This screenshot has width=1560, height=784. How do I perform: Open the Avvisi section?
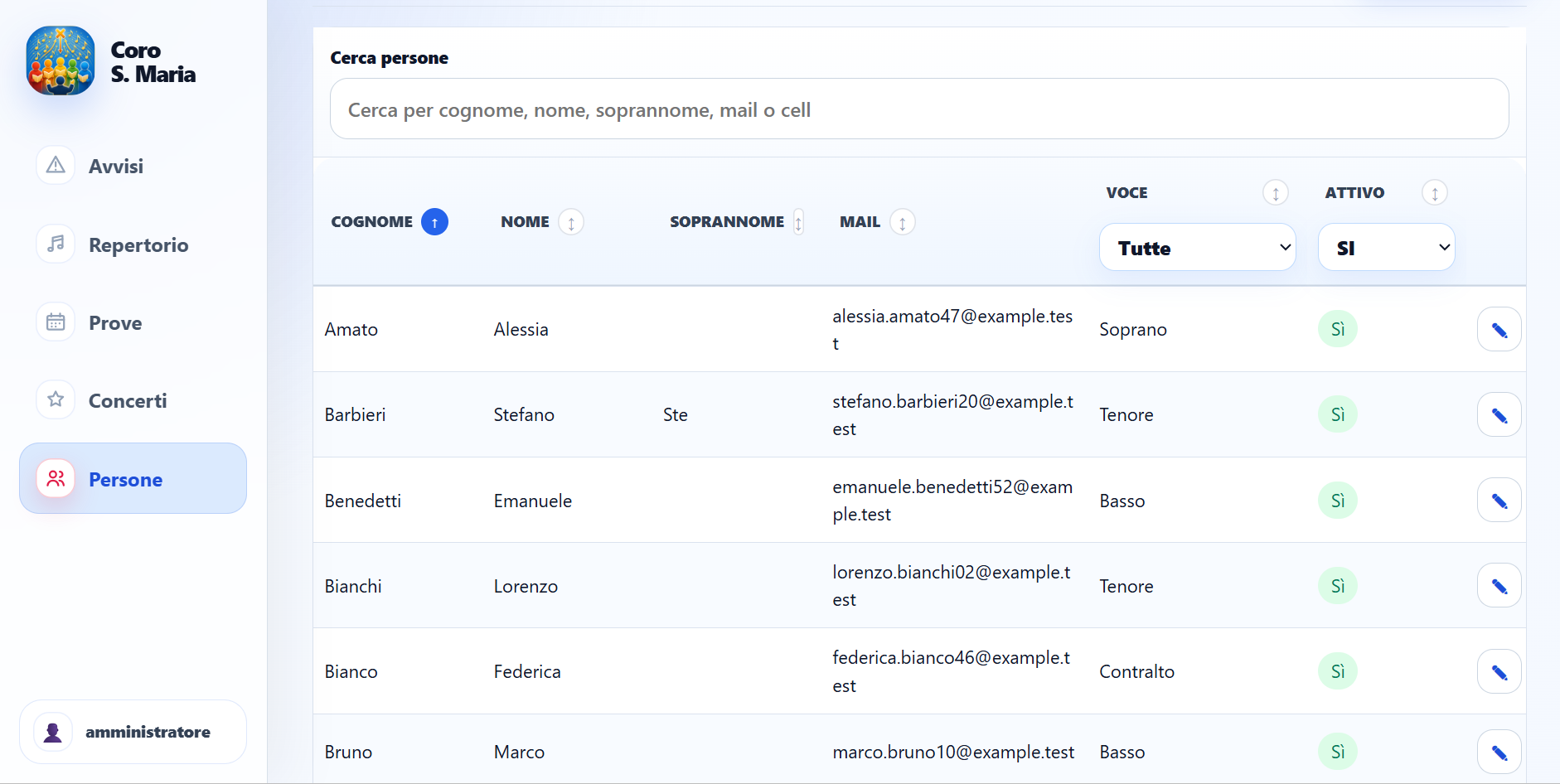click(133, 166)
